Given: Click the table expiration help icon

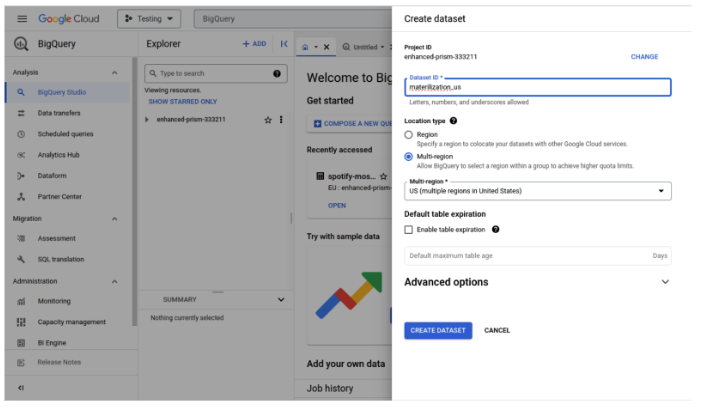Looking at the screenshot, I should (x=495, y=230).
